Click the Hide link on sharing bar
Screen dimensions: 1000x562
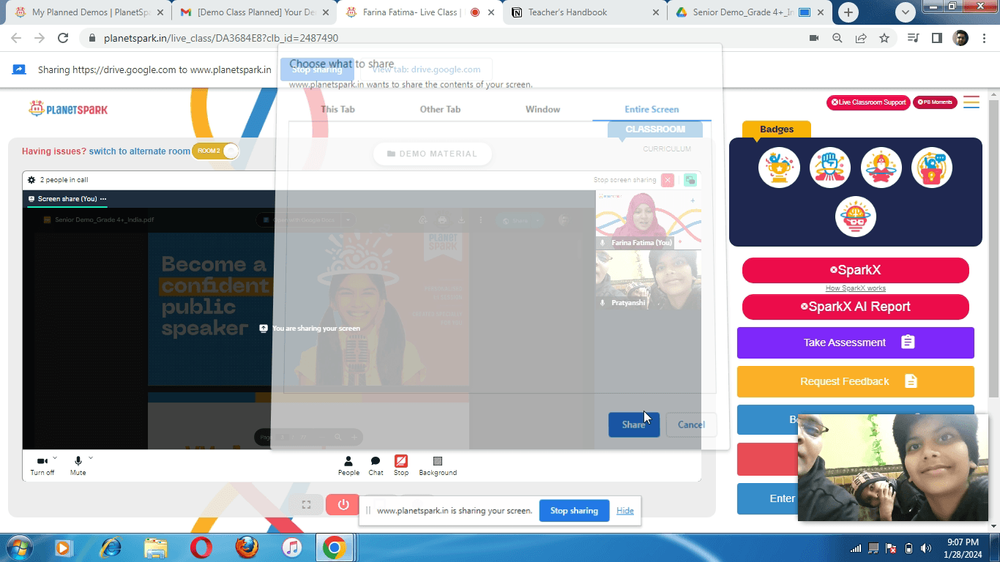pyautogui.click(x=625, y=510)
